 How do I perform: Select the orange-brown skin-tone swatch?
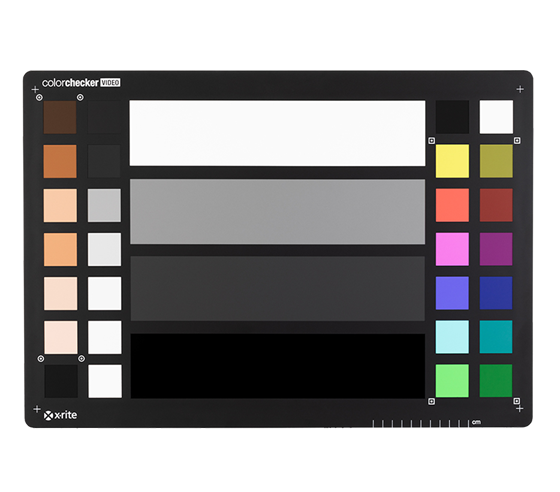pyautogui.click(x=60, y=161)
